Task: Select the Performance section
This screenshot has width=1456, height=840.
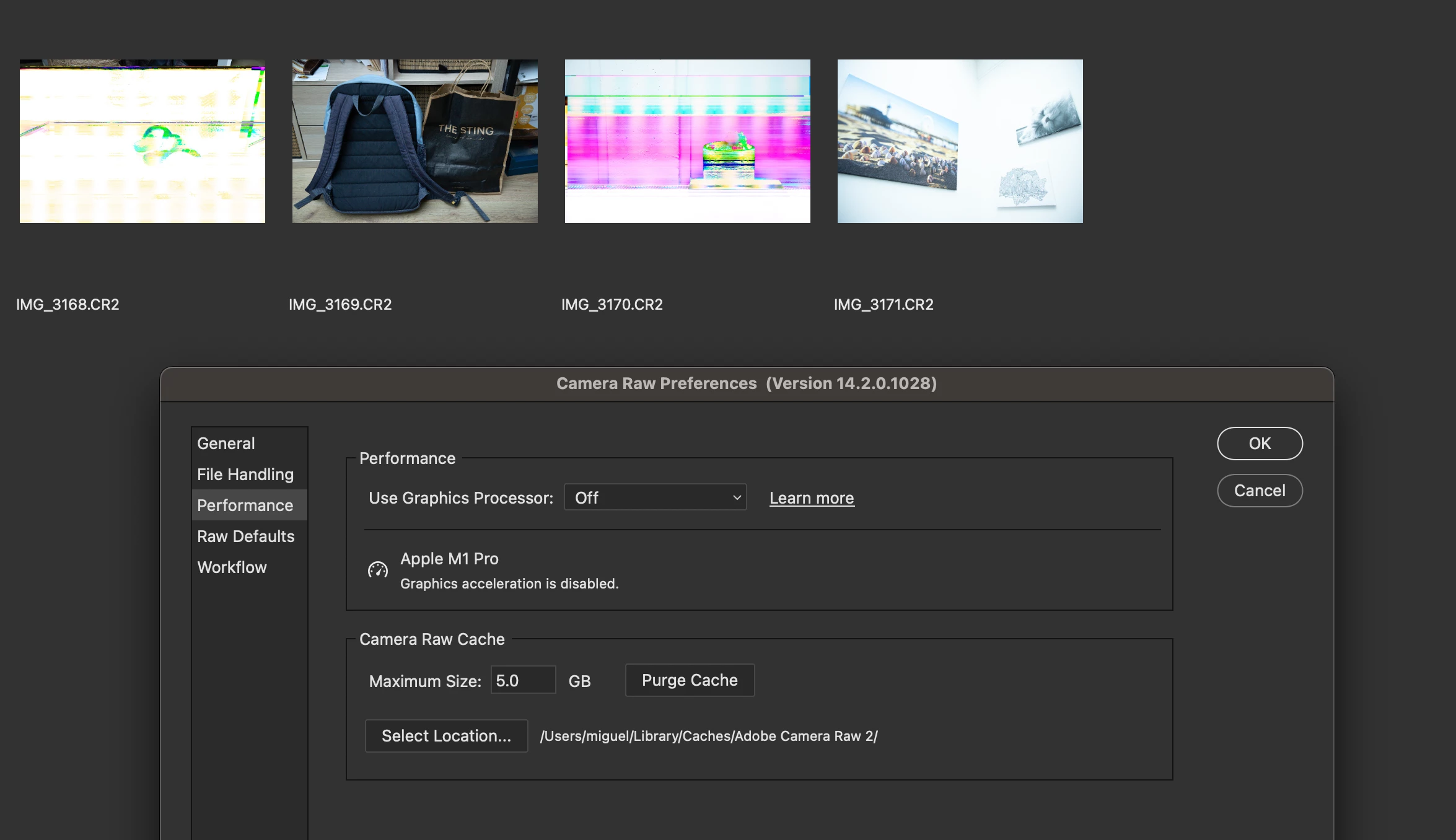Action: (245, 505)
